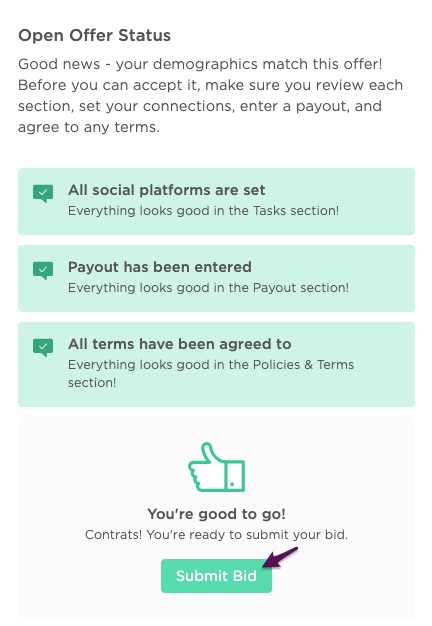The width and height of the screenshot is (432, 626).
Task: Click the gray panel around the thumbs-up
Action: [216, 517]
